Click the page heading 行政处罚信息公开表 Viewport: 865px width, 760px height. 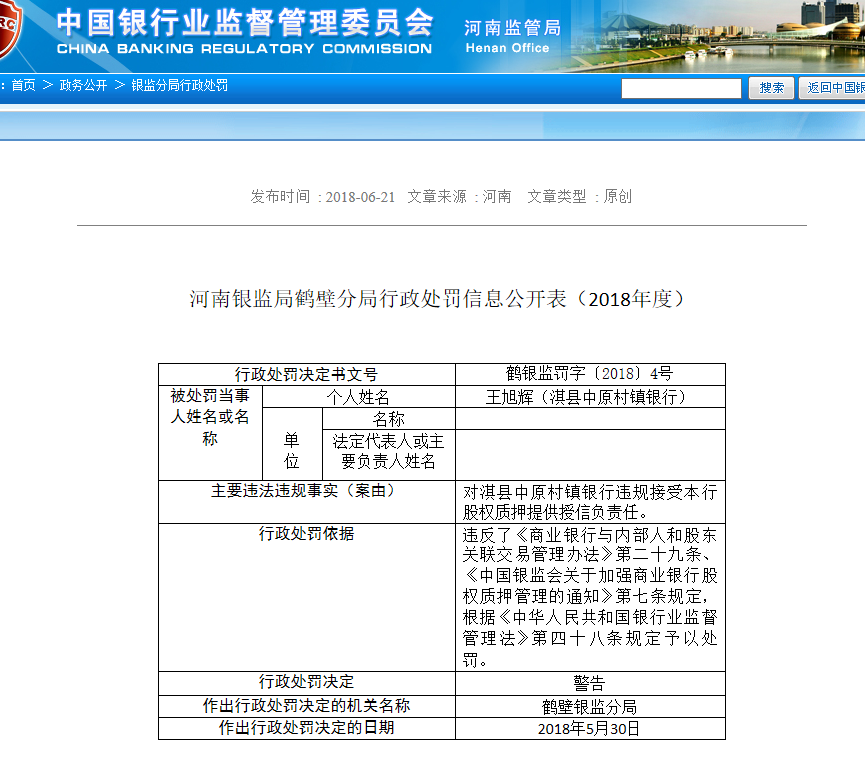(x=440, y=299)
